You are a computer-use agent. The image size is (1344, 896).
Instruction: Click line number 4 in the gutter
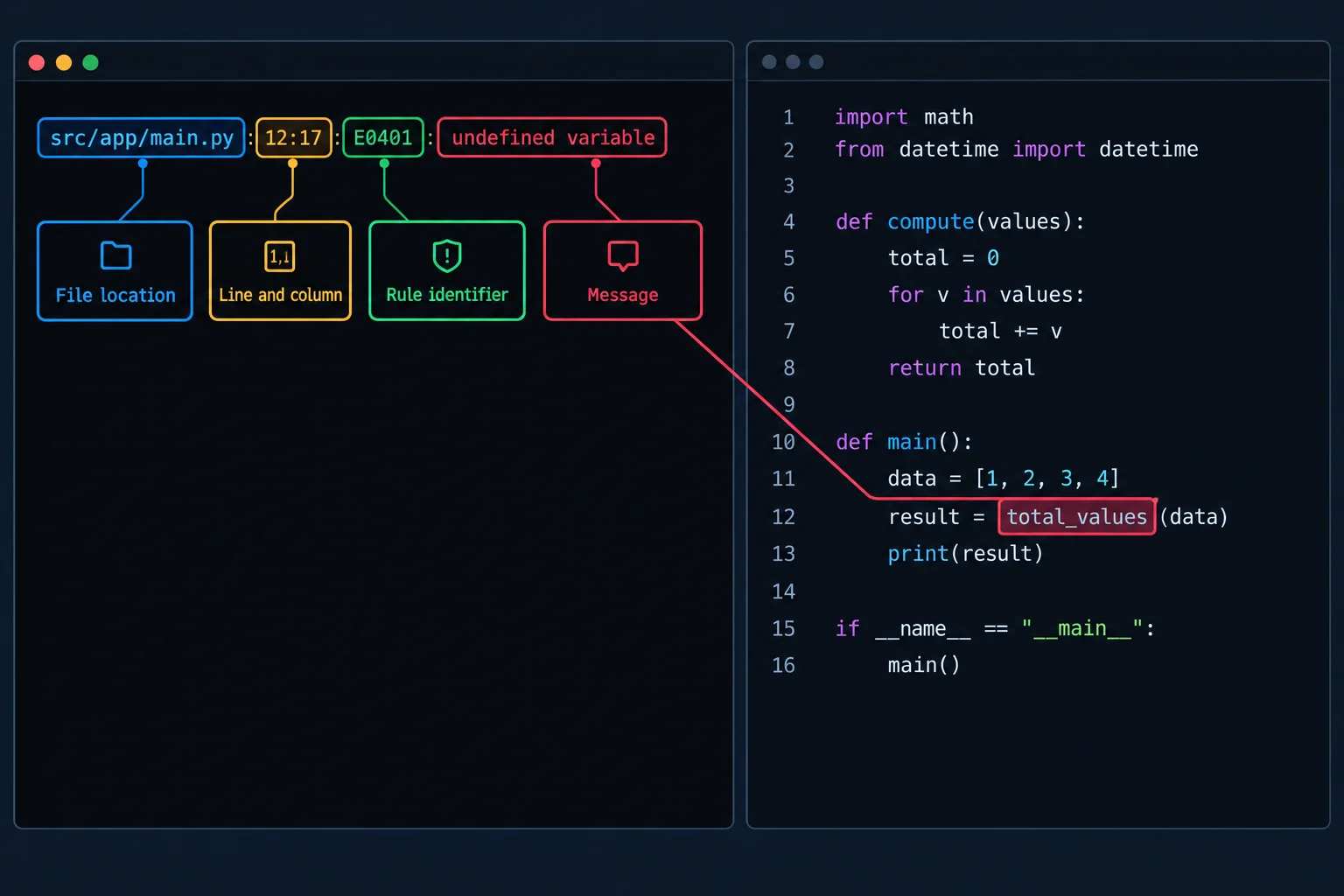[x=788, y=222]
